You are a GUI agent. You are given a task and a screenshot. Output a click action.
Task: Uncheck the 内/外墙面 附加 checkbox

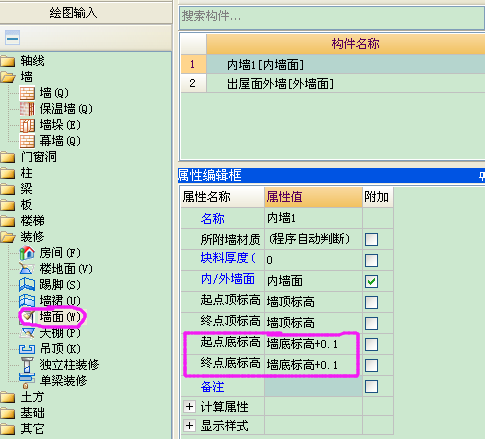click(x=371, y=281)
